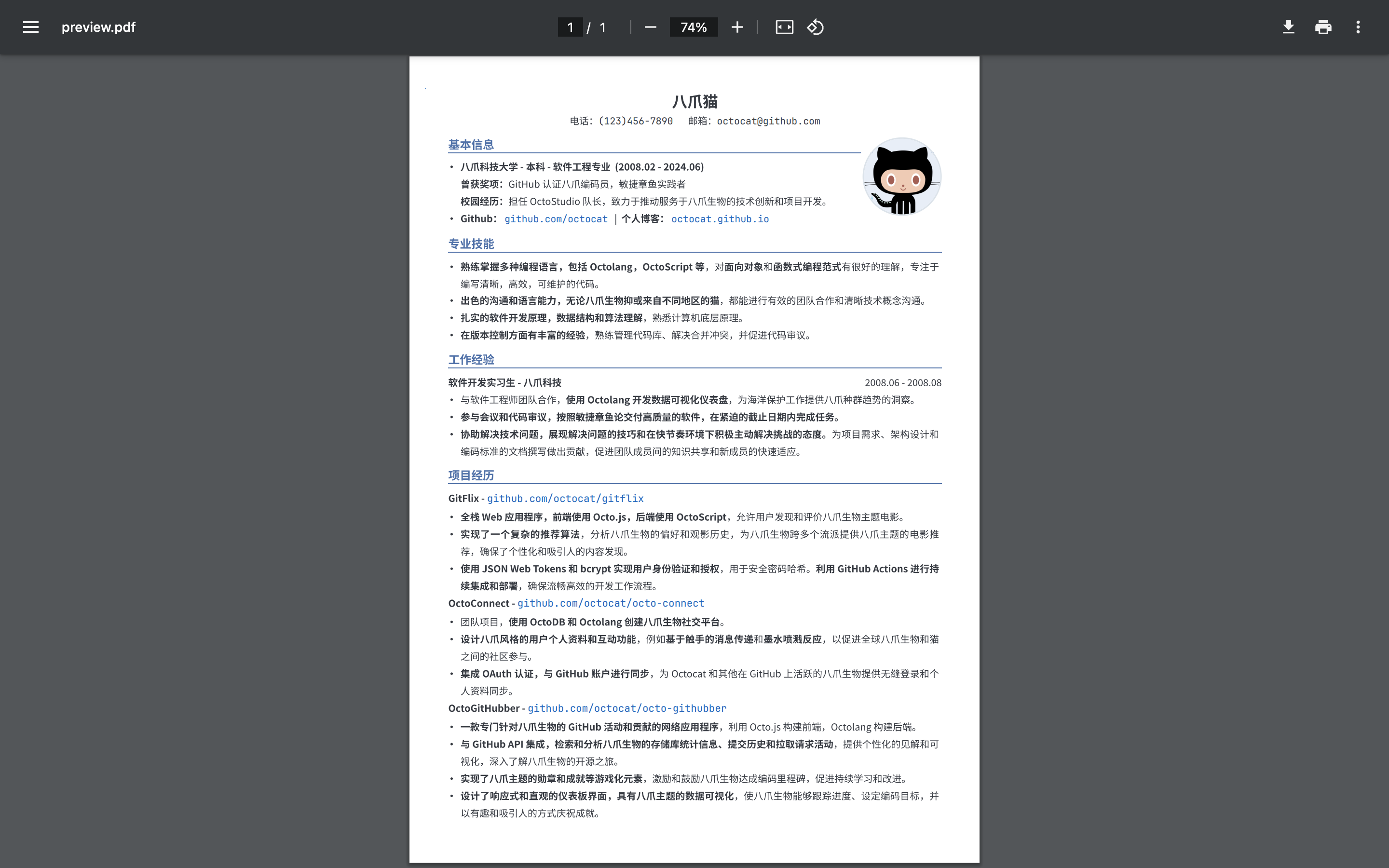Download the preview.pdf file

point(1288,27)
